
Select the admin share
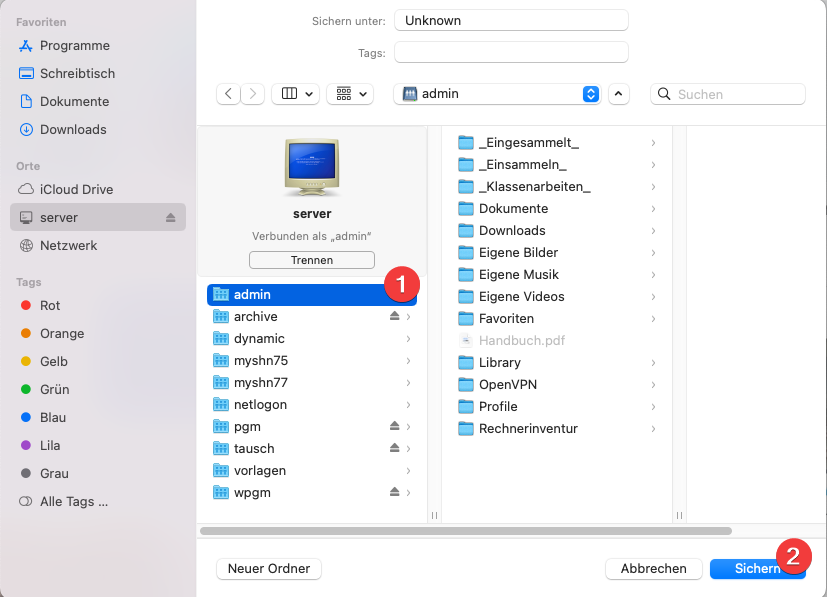click(312, 295)
